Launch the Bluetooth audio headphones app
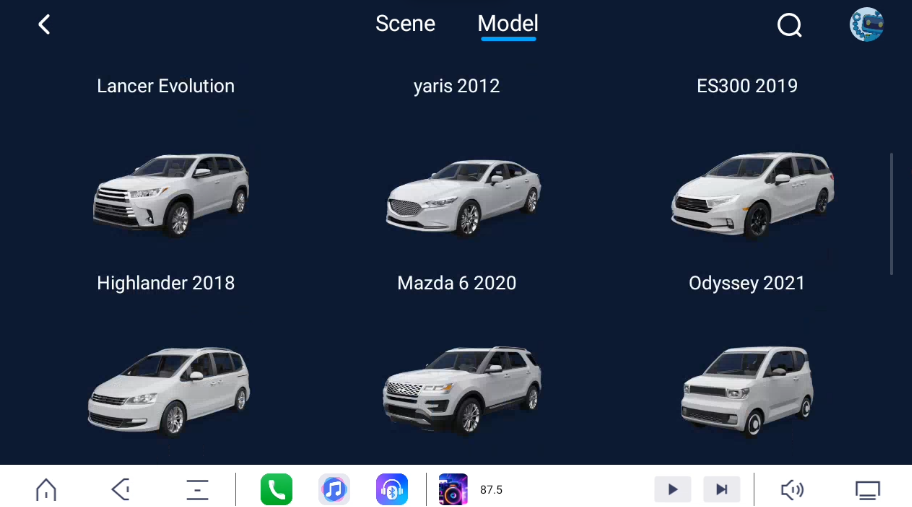Screen dimensions: 912x507 coord(391,490)
